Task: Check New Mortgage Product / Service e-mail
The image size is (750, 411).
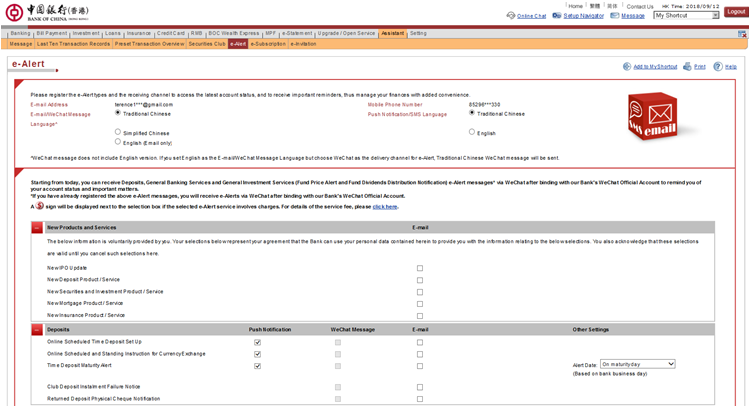Action: (x=420, y=304)
